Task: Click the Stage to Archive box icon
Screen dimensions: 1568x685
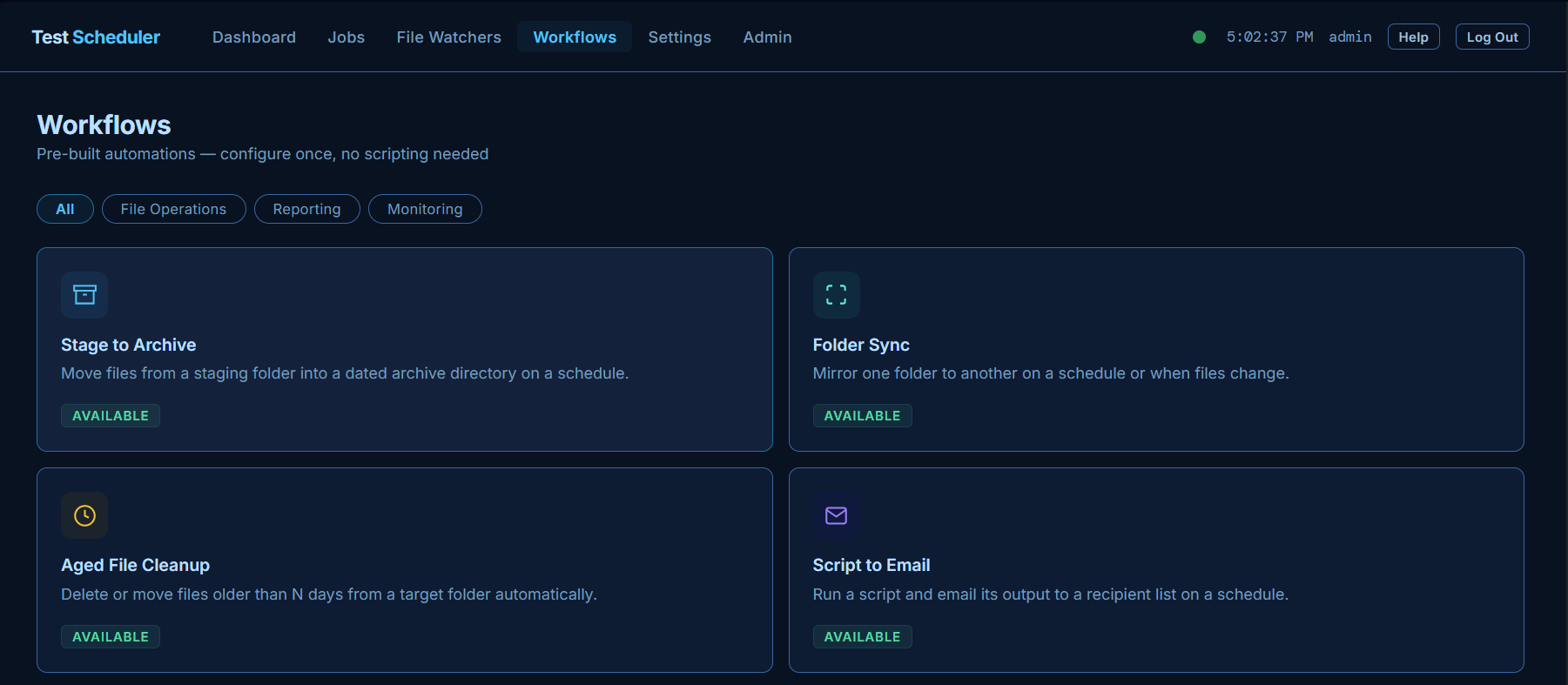Action: (84, 295)
